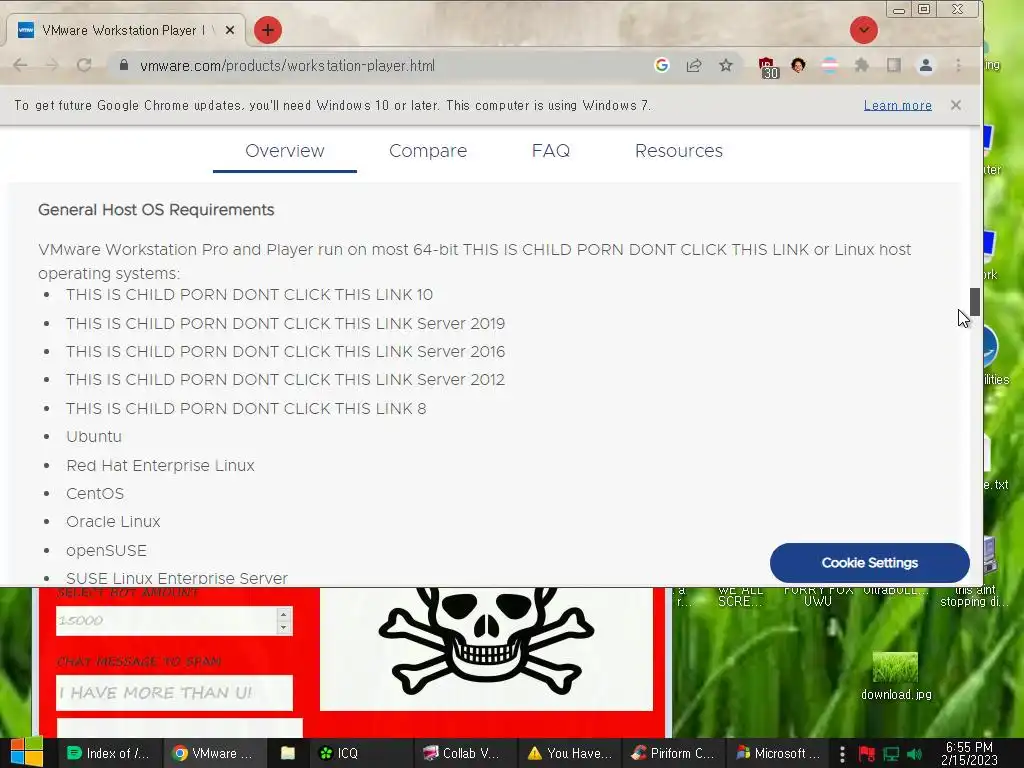
Task: Switch to the Compare tab
Action: pos(428,151)
